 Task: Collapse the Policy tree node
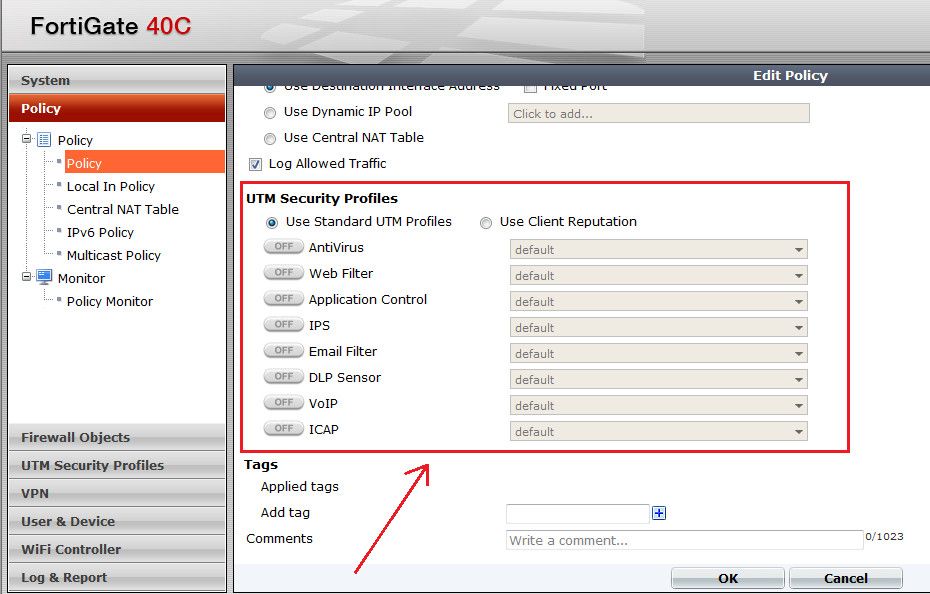[x=26, y=139]
